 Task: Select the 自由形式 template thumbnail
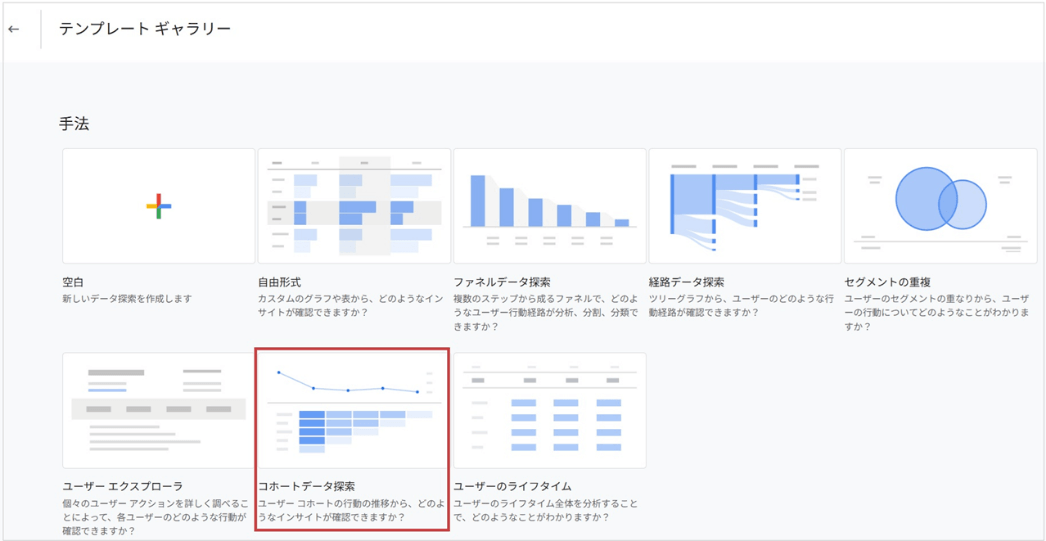(354, 206)
